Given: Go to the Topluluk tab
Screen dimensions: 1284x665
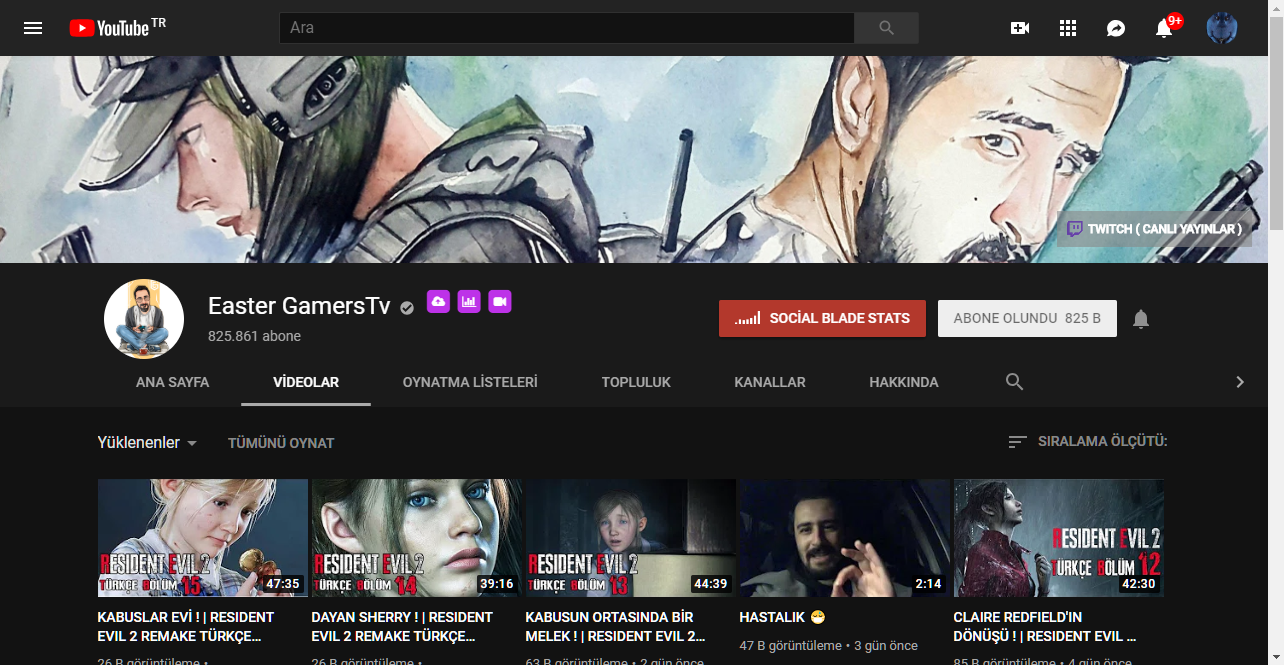Looking at the screenshot, I should click(636, 382).
